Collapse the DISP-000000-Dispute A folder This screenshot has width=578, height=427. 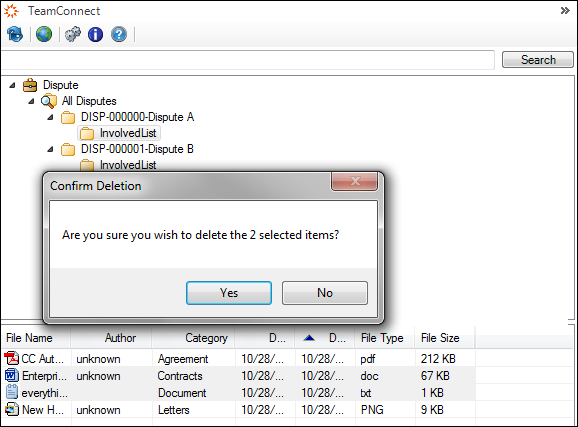pyautogui.click(x=51, y=117)
